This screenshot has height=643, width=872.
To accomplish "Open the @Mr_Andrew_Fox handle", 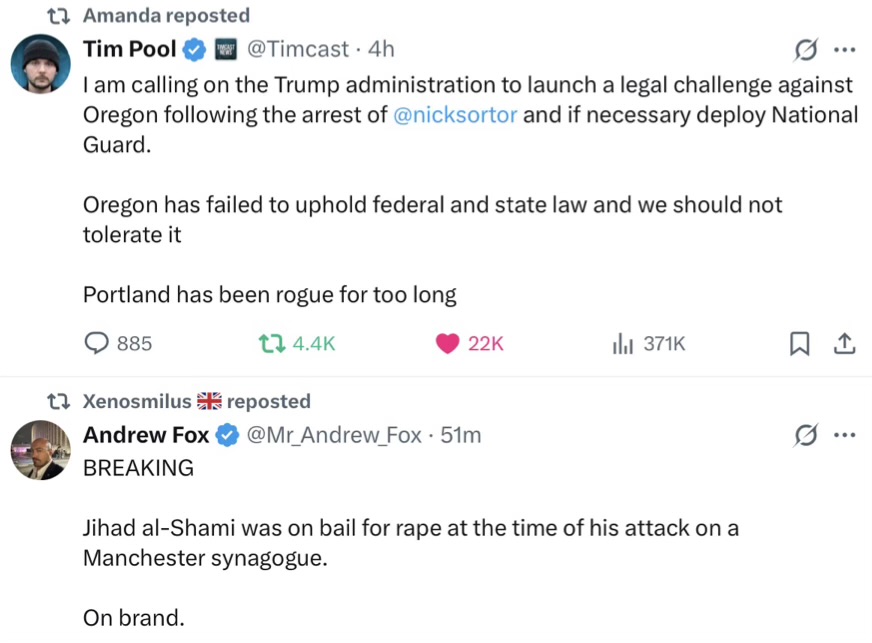I will 333,434.
